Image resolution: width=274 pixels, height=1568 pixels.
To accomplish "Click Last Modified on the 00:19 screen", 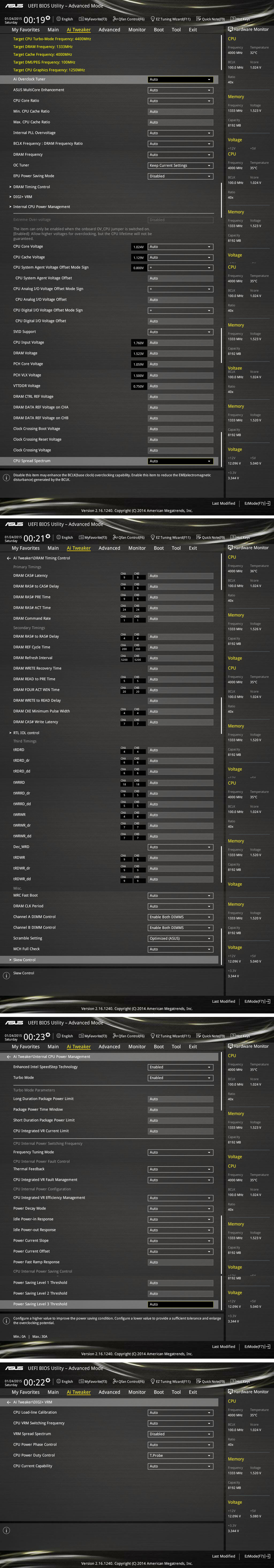I will pyautogui.click(x=224, y=503).
